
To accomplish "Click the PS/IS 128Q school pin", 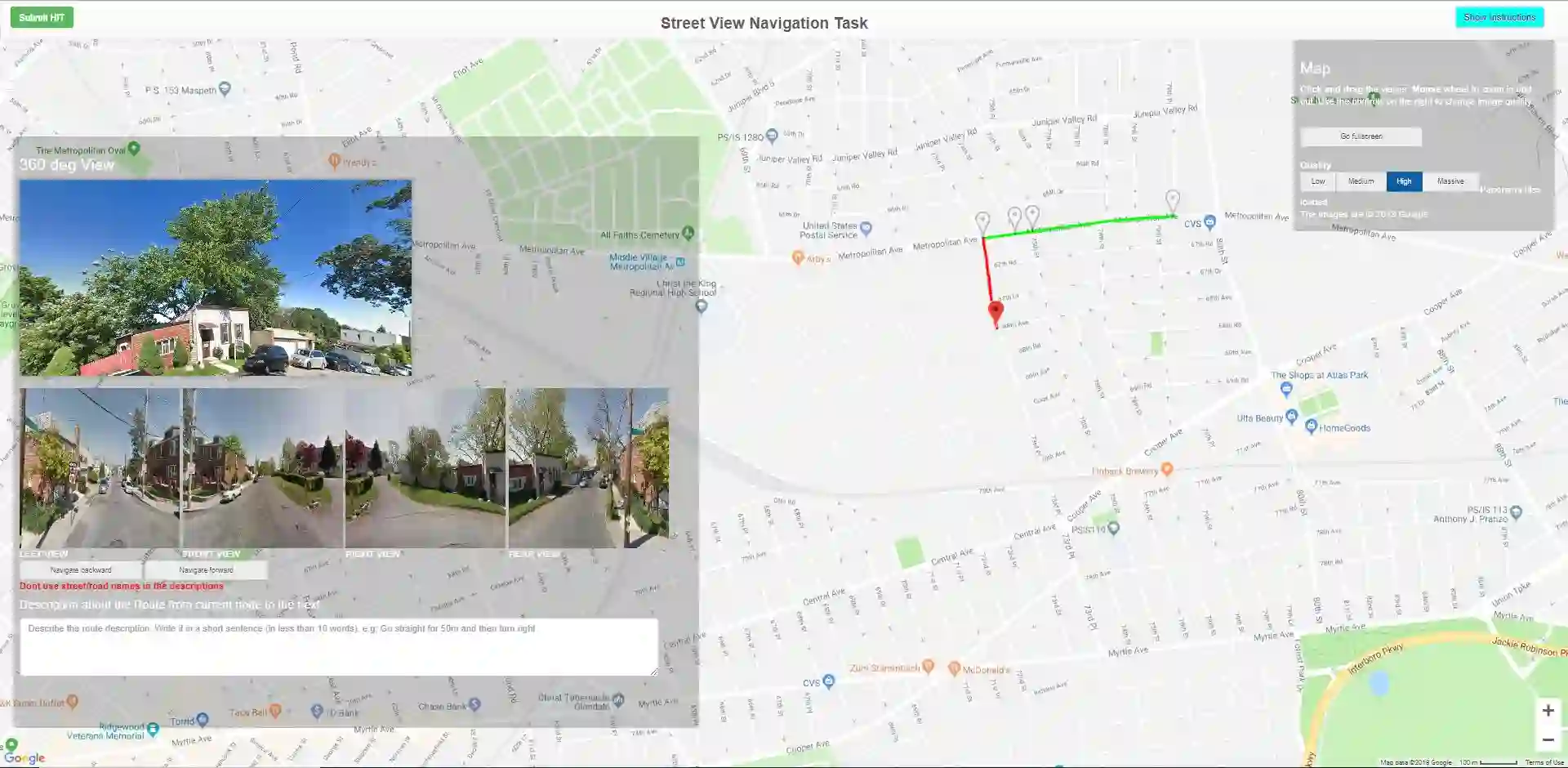I will pos(772,136).
